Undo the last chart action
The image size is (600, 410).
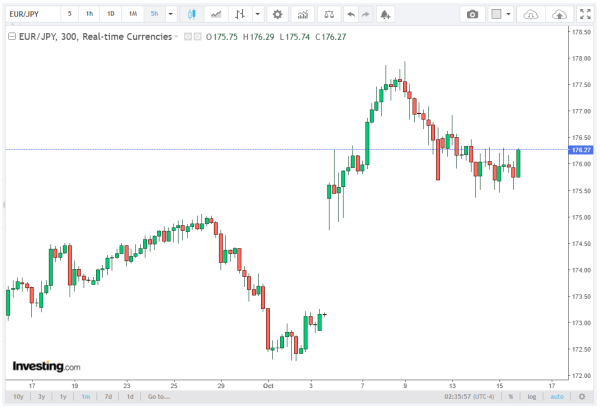(x=350, y=14)
